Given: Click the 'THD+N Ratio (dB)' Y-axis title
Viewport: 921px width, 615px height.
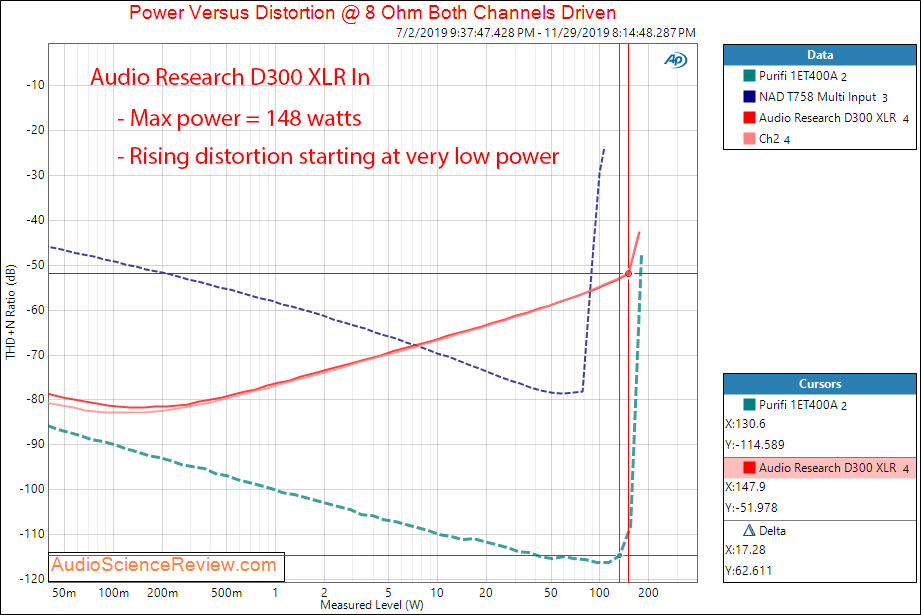Looking at the screenshot, I should click(10, 311).
